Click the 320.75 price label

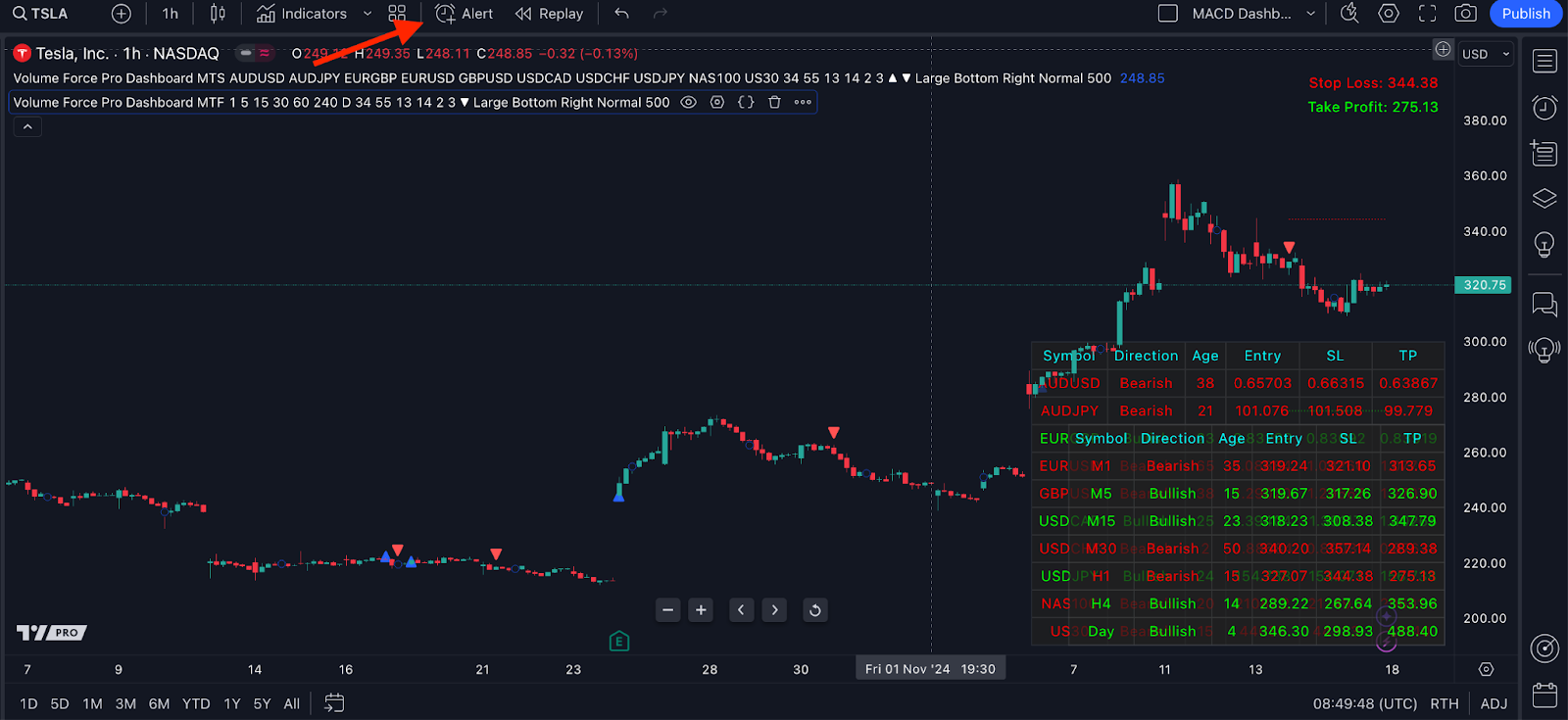[x=1483, y=285]
